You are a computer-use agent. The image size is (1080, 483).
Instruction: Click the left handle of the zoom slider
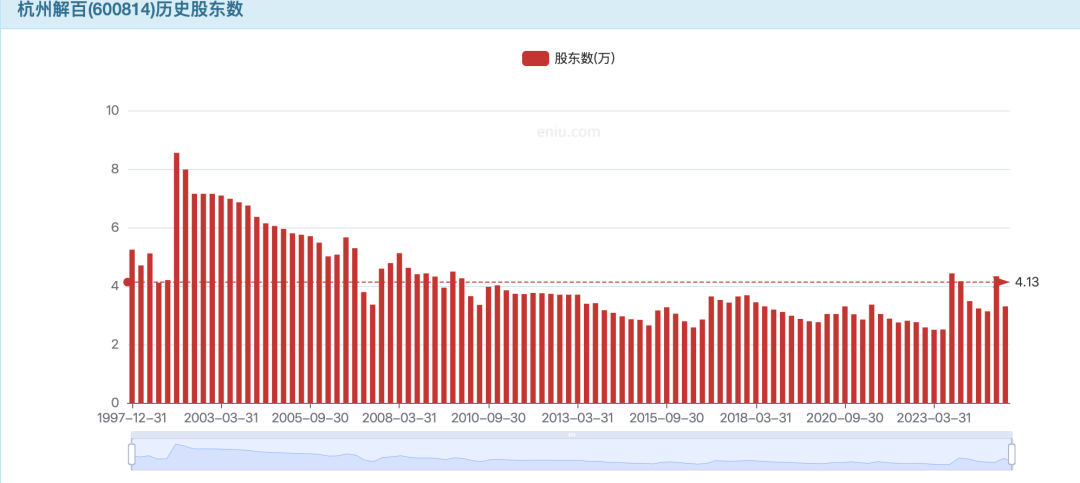click(x=132, y=454)
